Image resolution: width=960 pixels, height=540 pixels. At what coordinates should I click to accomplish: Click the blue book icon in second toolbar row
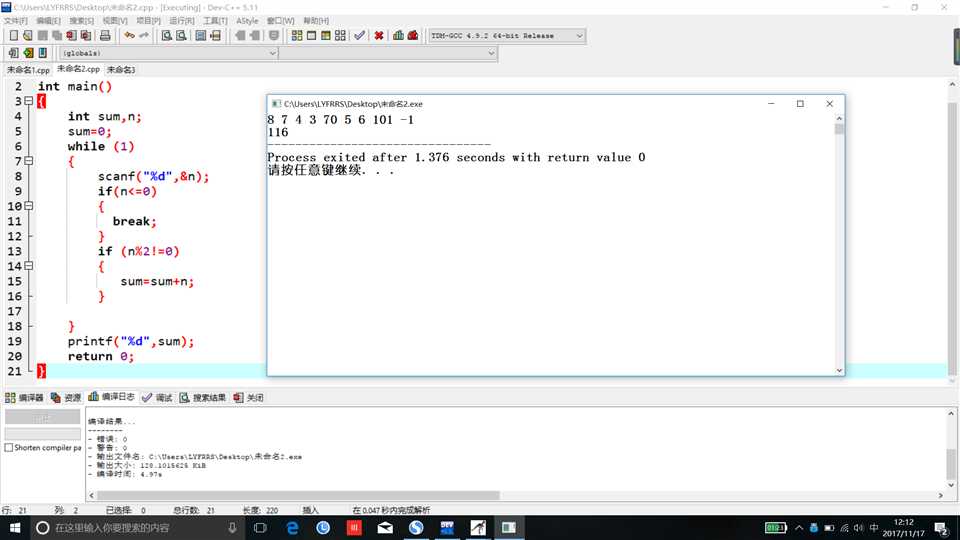[x=43, y=53]
